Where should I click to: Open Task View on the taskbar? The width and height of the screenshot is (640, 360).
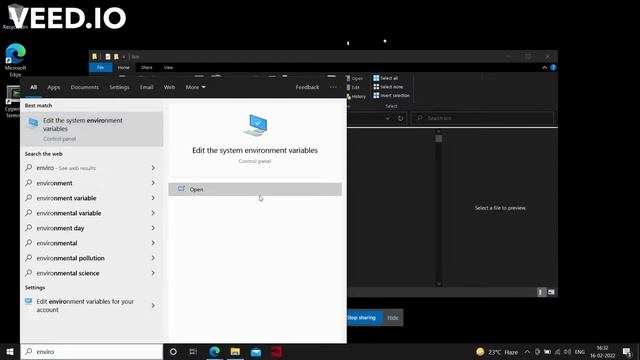pyautogui.click(x=193, y=351)
